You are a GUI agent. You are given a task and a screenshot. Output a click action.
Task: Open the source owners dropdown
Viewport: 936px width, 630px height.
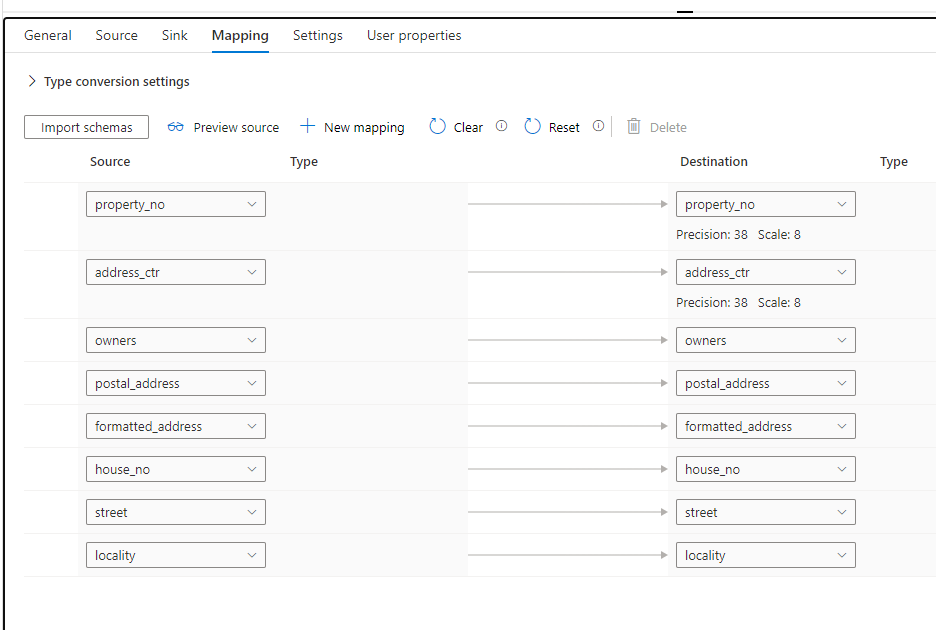[176, 340]
